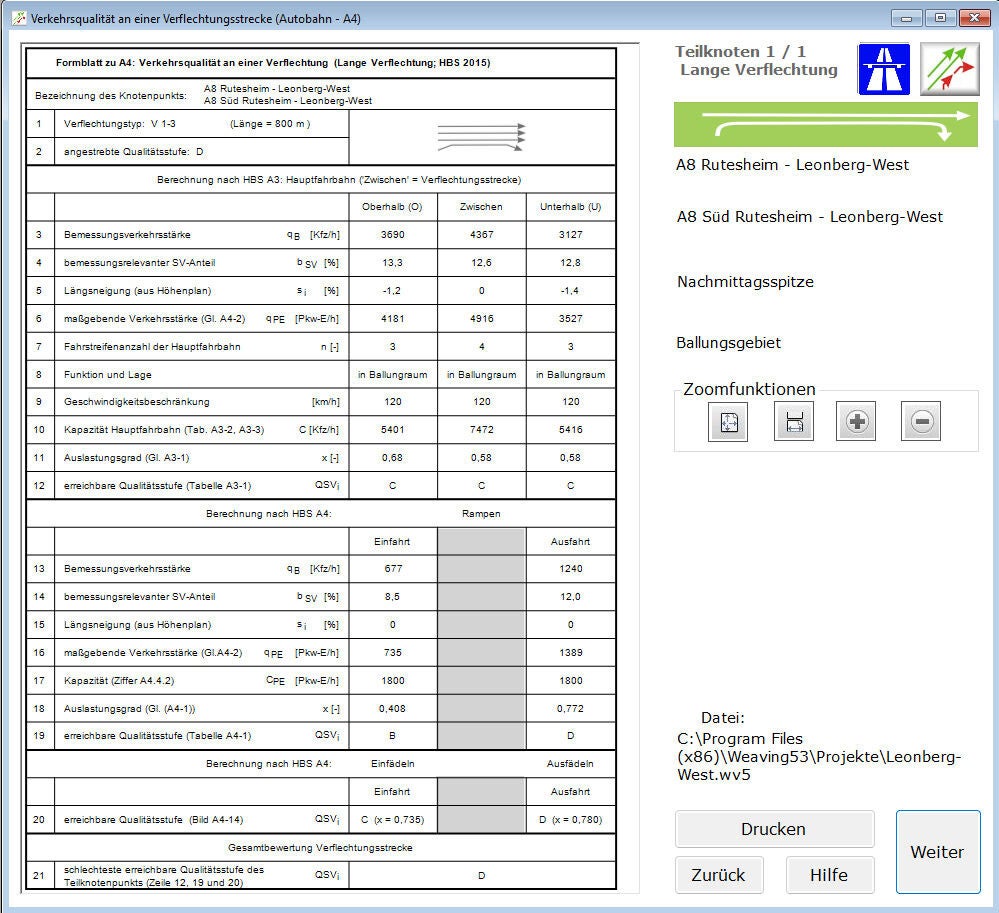Viewport: 999px width, 913px height.
Task: Minimize the Verkehrsqualität window
Action: (907, 17)
